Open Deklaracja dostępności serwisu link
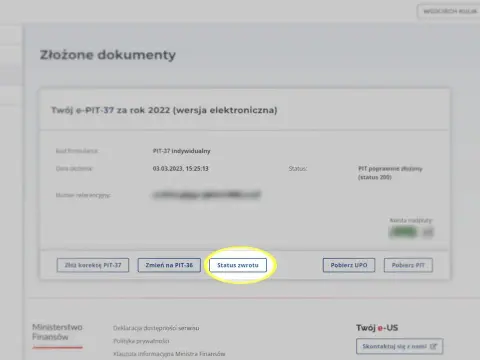This screenshot has height=360, width=480. (x=156, y=328)
